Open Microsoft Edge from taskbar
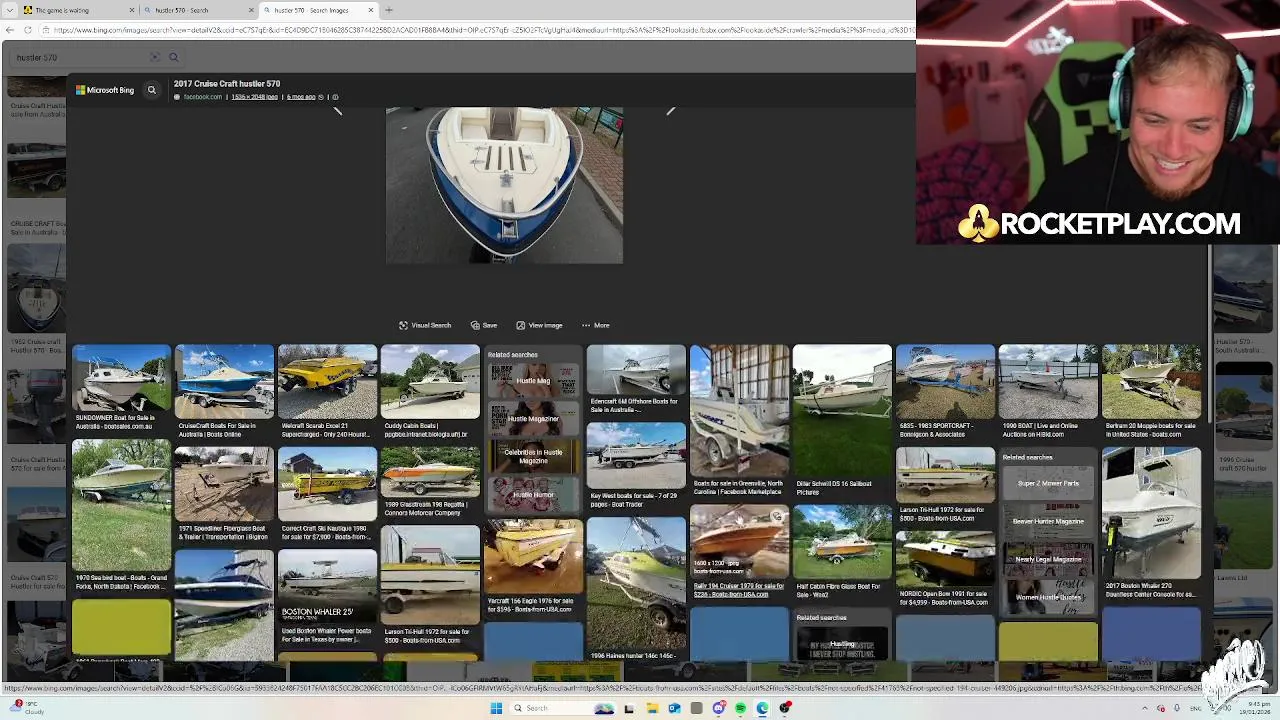This screenshot has width=1280, height=720. (762, 708)
